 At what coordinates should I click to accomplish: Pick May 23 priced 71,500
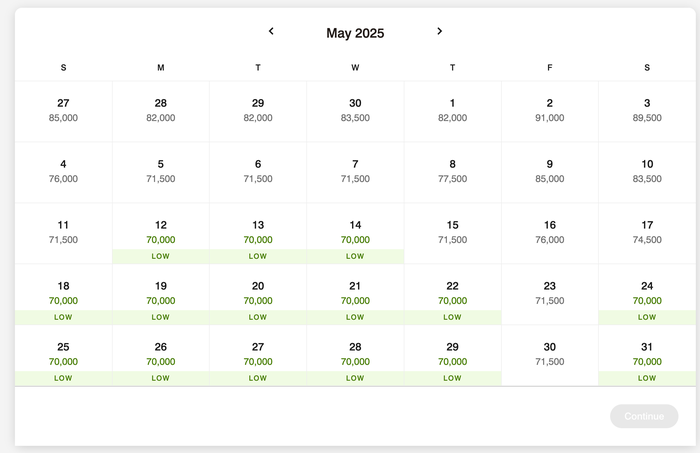point(550,295)
